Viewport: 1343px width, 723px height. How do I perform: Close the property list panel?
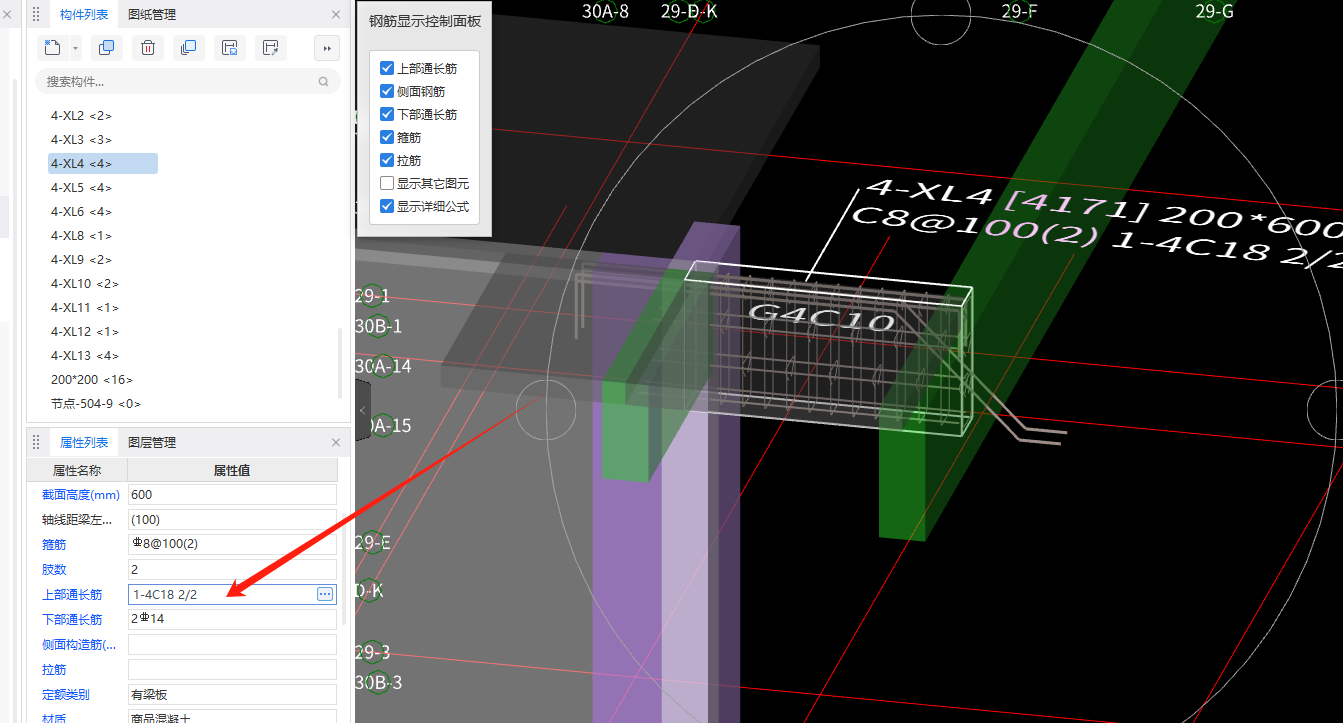pyautogui.click(x=336, y=442)
